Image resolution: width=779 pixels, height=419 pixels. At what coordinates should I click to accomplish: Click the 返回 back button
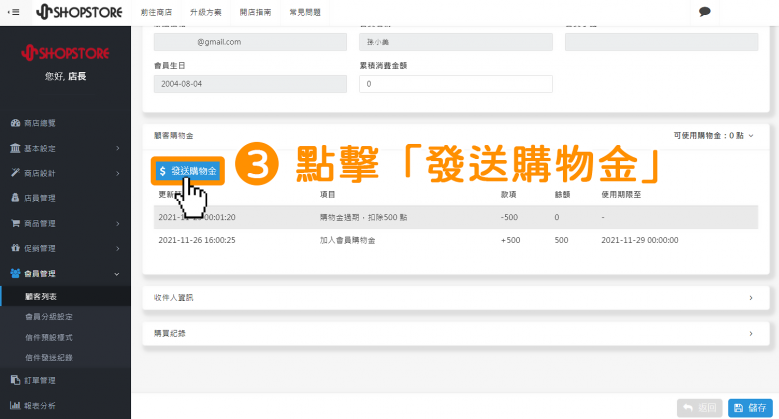click(x=700, y=408)
